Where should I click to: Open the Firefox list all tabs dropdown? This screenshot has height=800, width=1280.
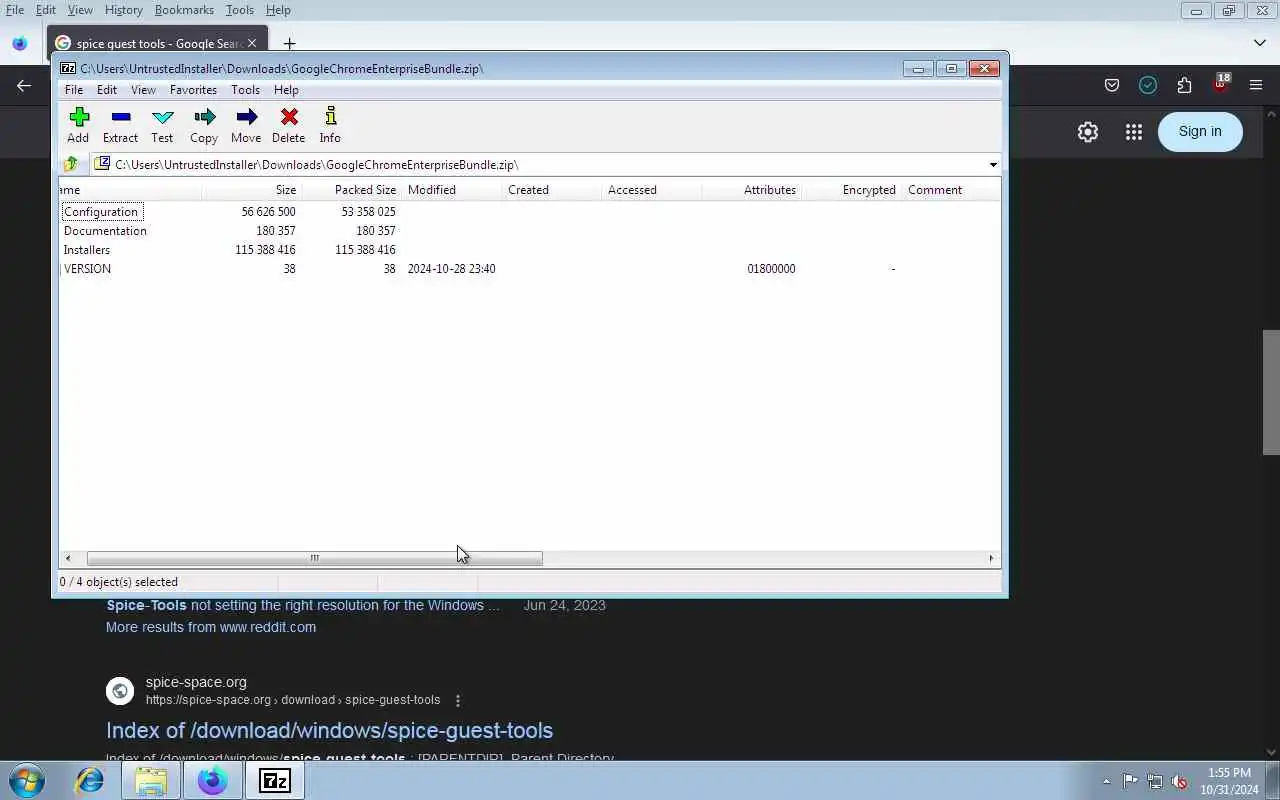[1259, 43]
